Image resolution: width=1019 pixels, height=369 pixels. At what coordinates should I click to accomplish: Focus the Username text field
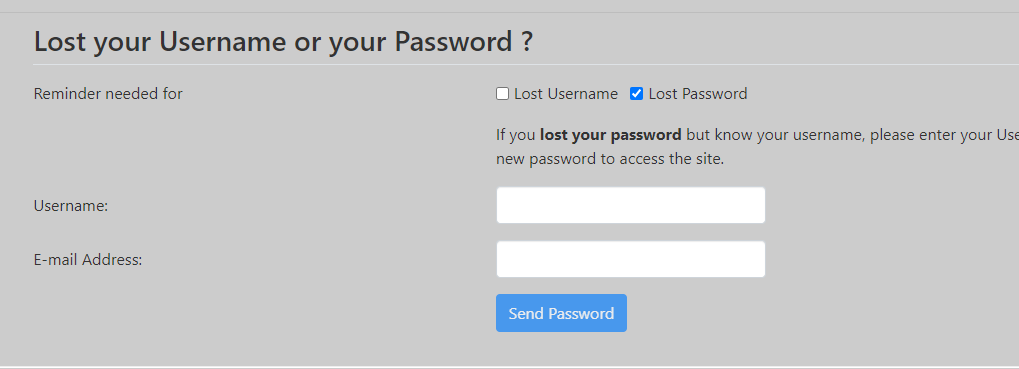(630, 205)
